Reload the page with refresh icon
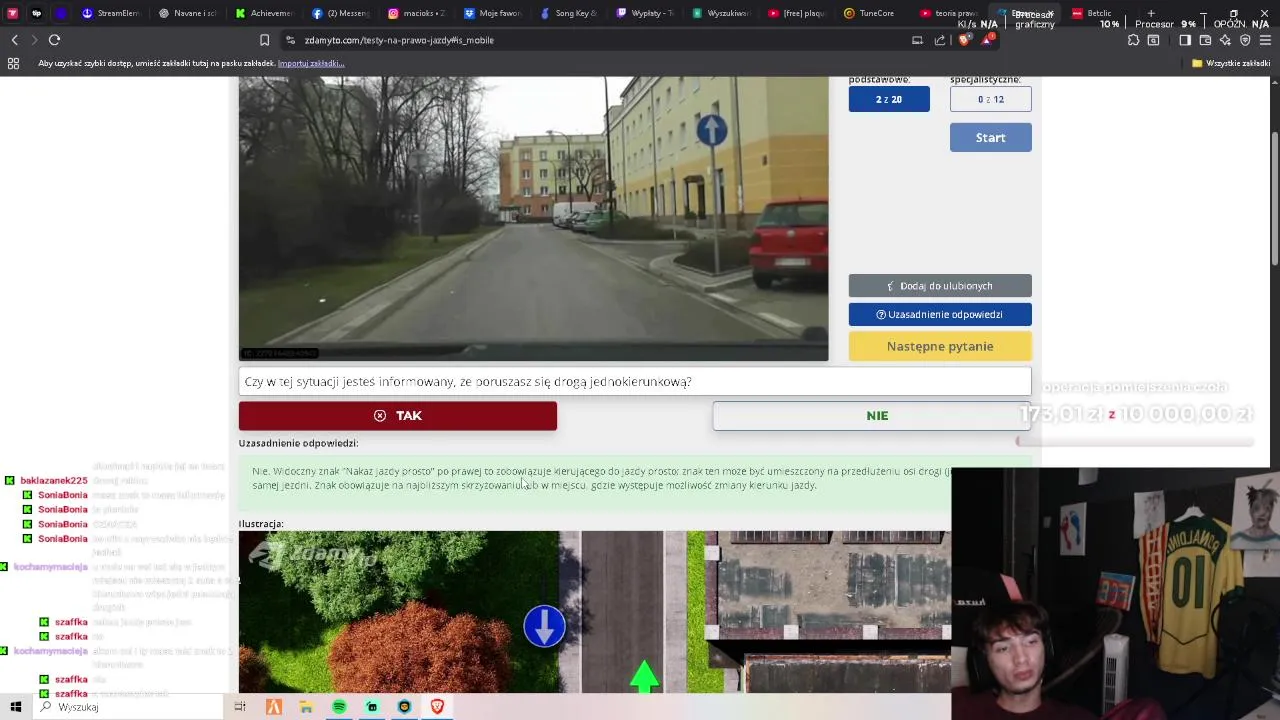 coord(54,40)
